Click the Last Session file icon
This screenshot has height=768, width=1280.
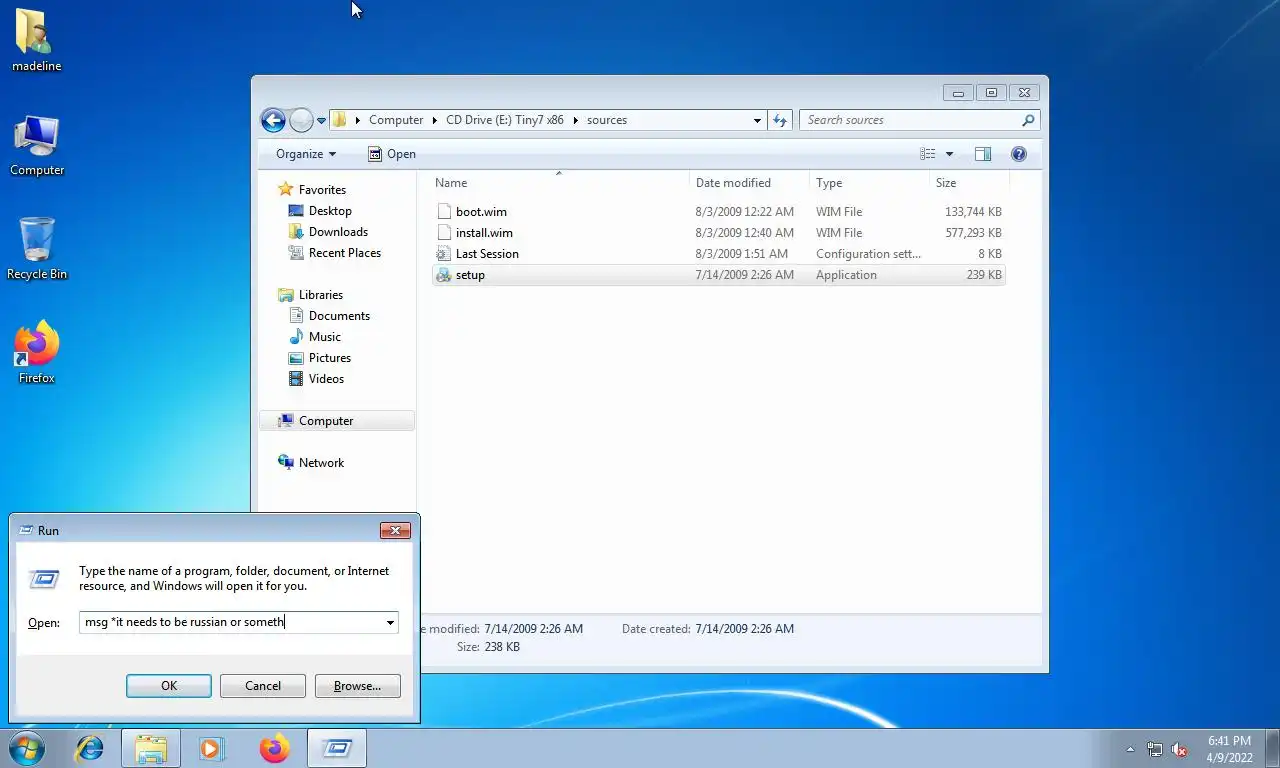click(444, 254)
